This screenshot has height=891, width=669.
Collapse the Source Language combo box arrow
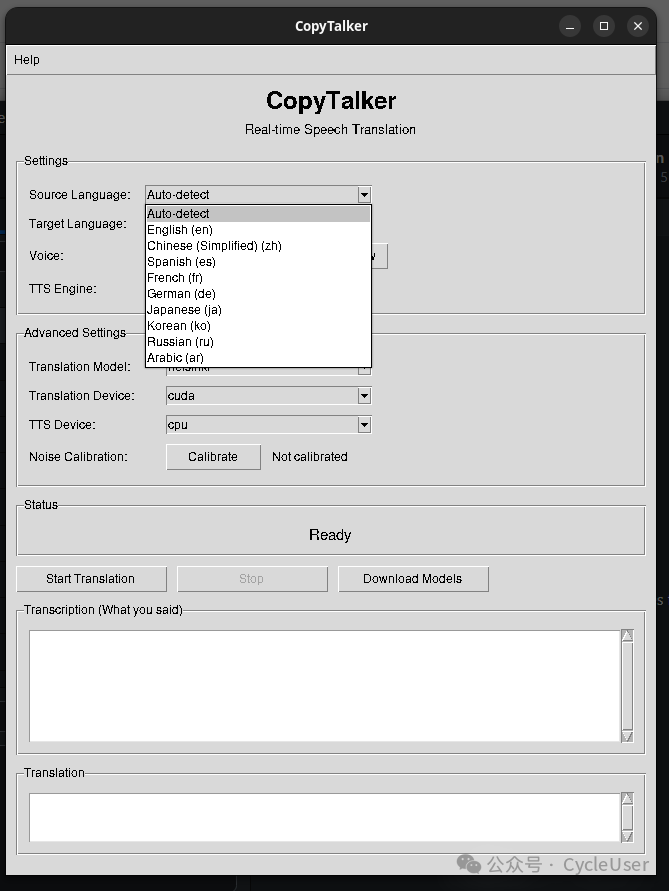click(364, 195)
